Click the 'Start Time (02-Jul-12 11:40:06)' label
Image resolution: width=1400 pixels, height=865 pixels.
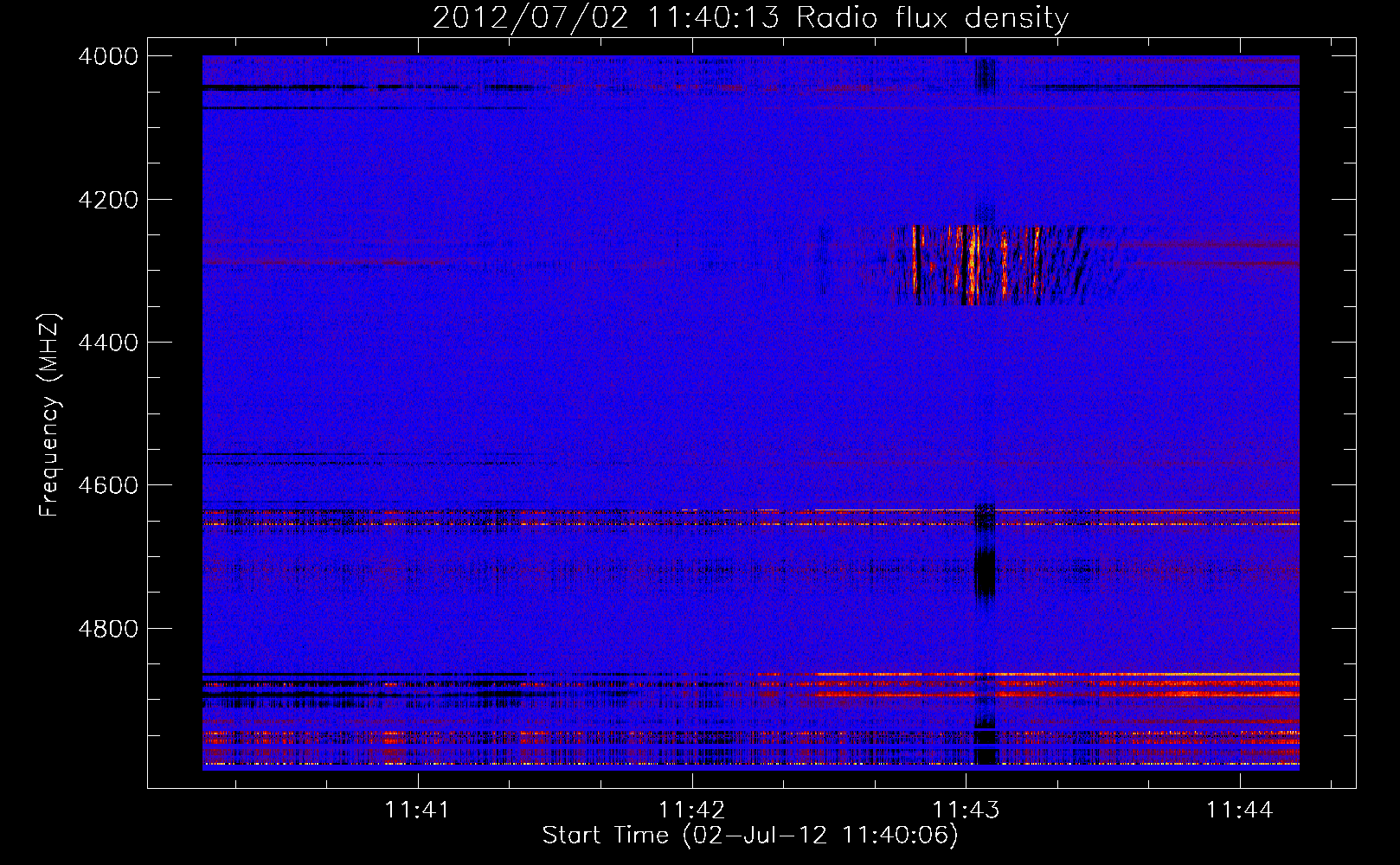click(x=750, y=836)
